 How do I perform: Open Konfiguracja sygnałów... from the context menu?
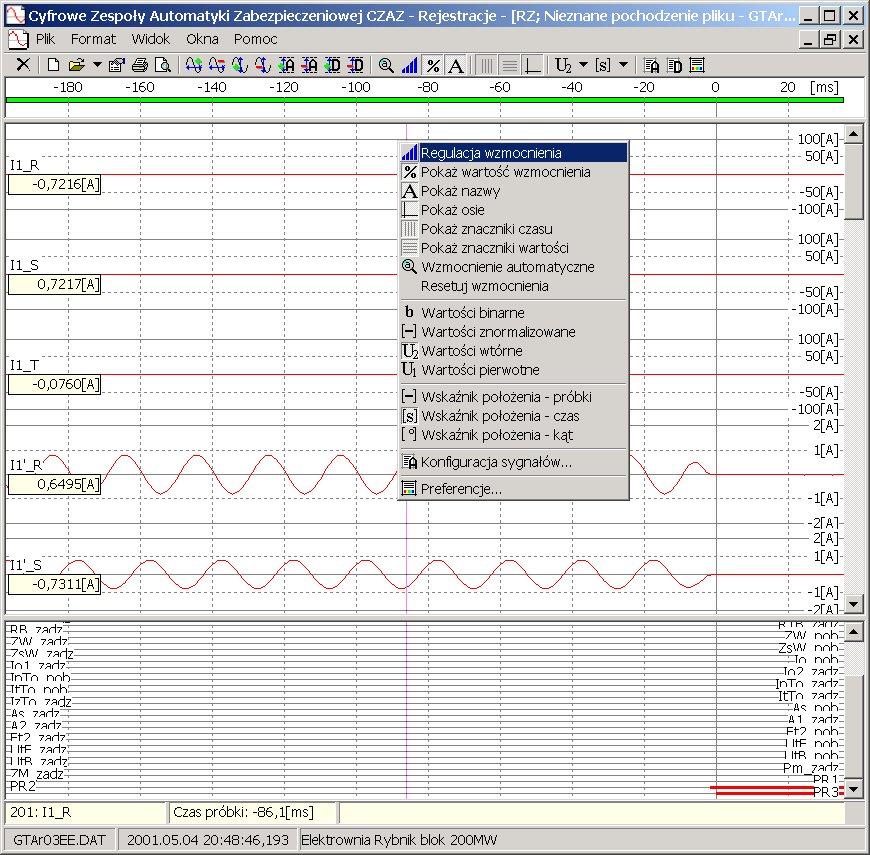point(514,462)
